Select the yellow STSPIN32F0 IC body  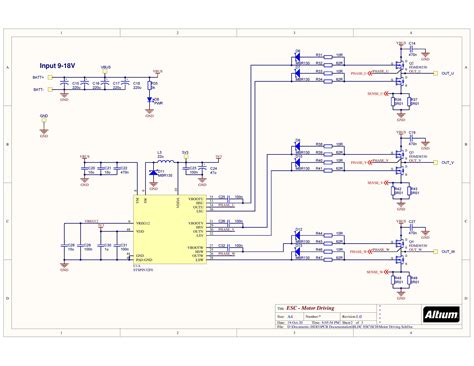(x=170, y=229)
